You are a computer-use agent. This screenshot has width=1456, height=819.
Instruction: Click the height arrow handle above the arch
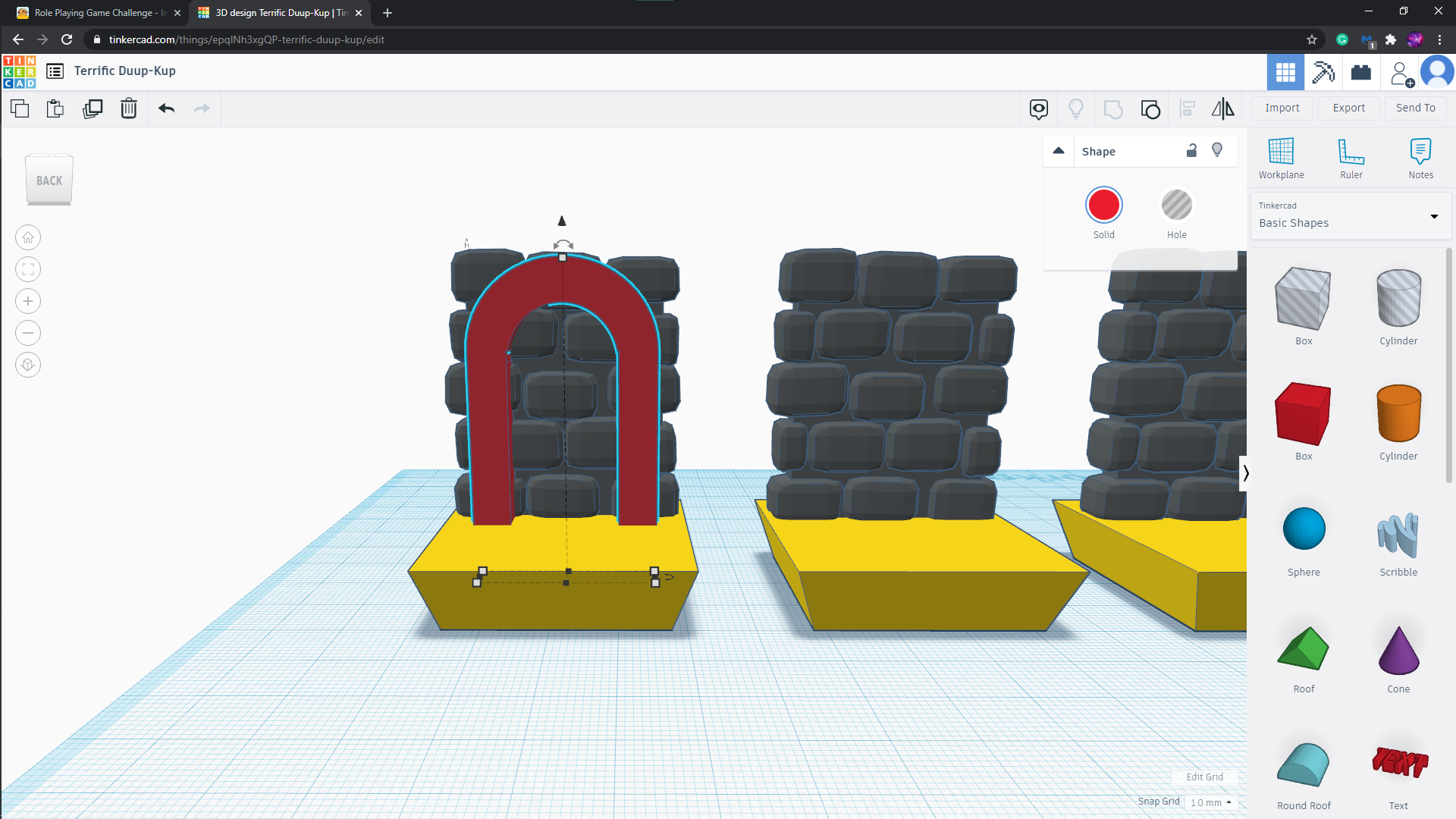click(562, 221)
